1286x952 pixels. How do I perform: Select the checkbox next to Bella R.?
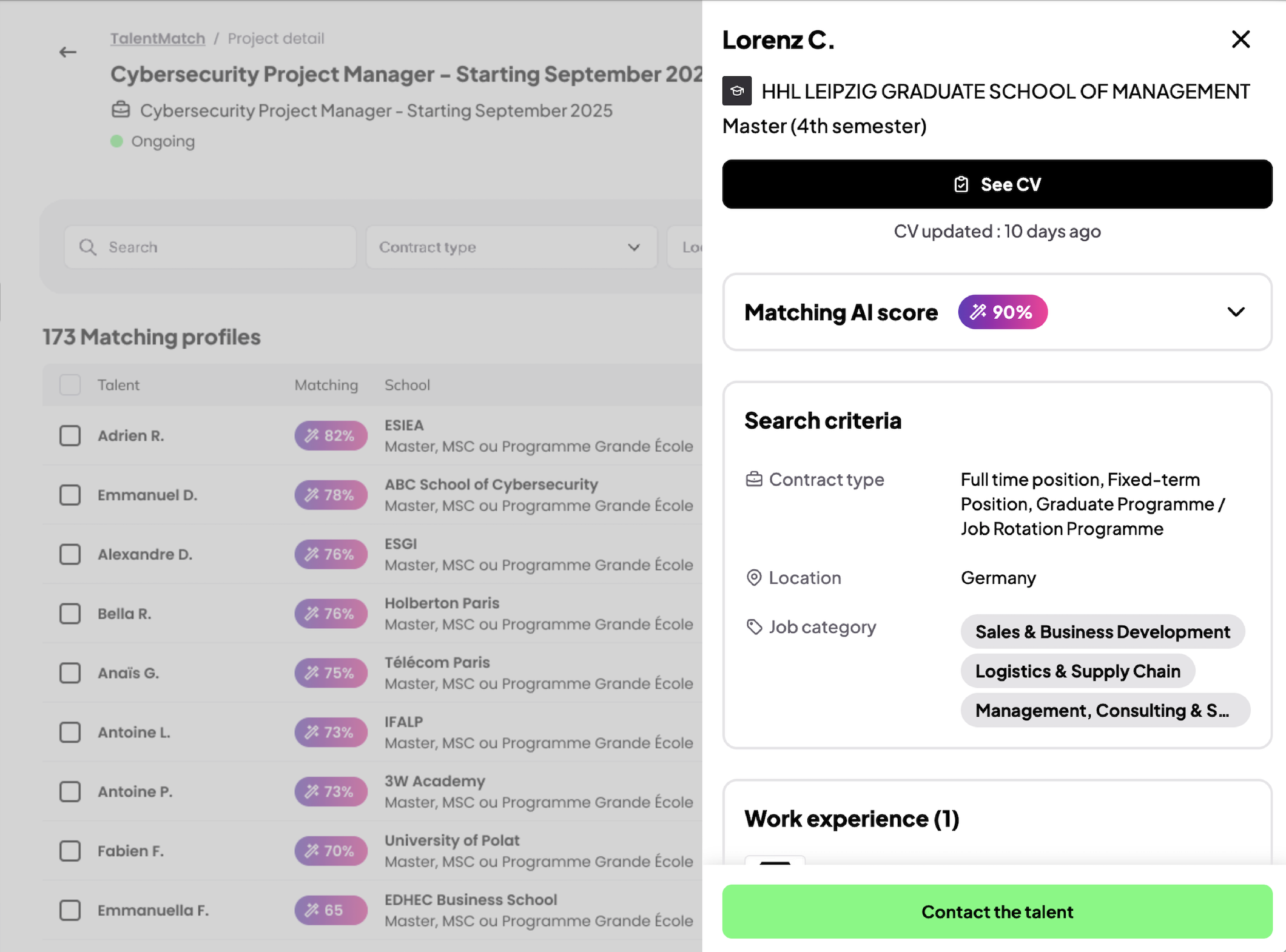click(x=70, y=614)
